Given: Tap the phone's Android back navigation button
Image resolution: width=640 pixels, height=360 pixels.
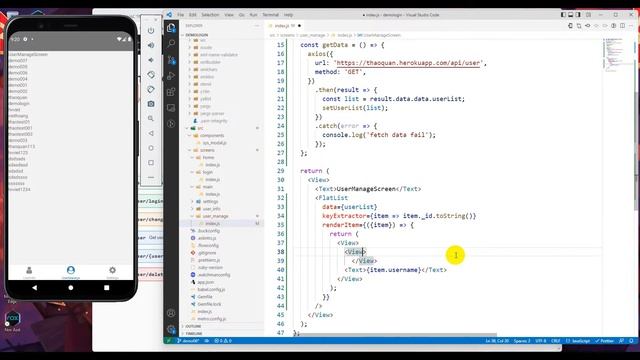Looking at the screenshot, I should click(35, 288).
